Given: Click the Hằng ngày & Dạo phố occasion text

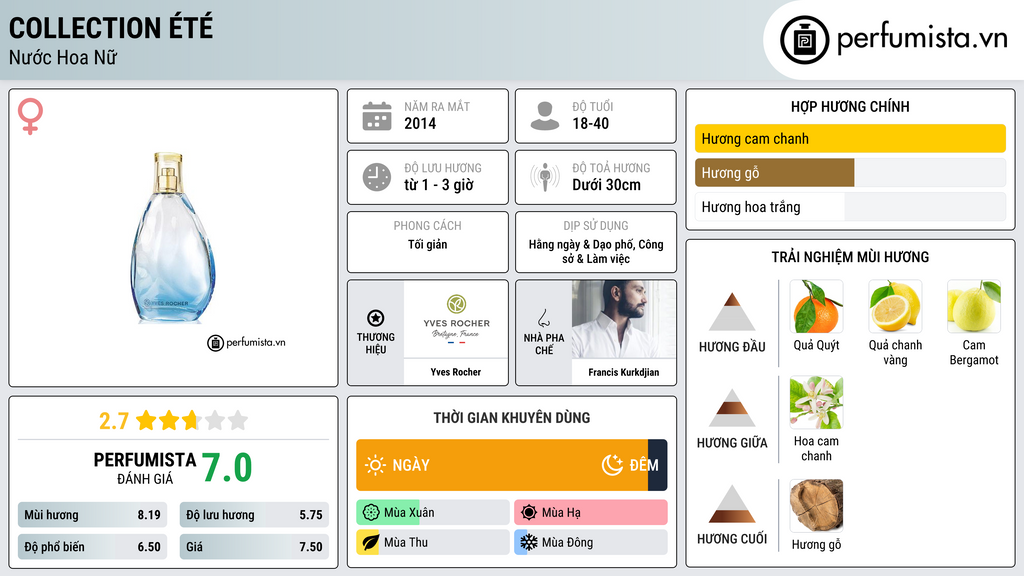Looking at the screenshot, I should (596, 251).
